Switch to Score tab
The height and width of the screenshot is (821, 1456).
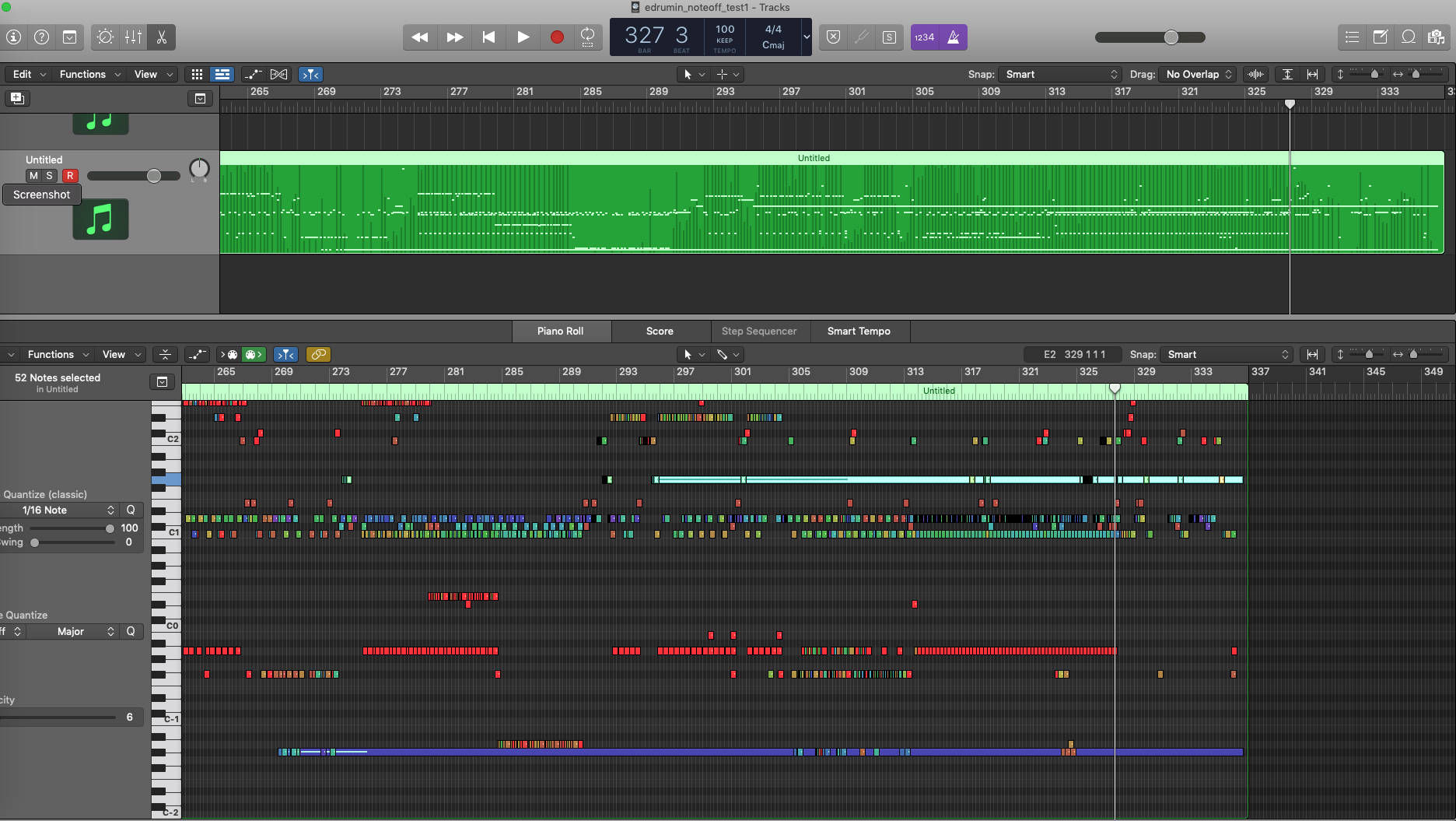(x=660, y=331)
